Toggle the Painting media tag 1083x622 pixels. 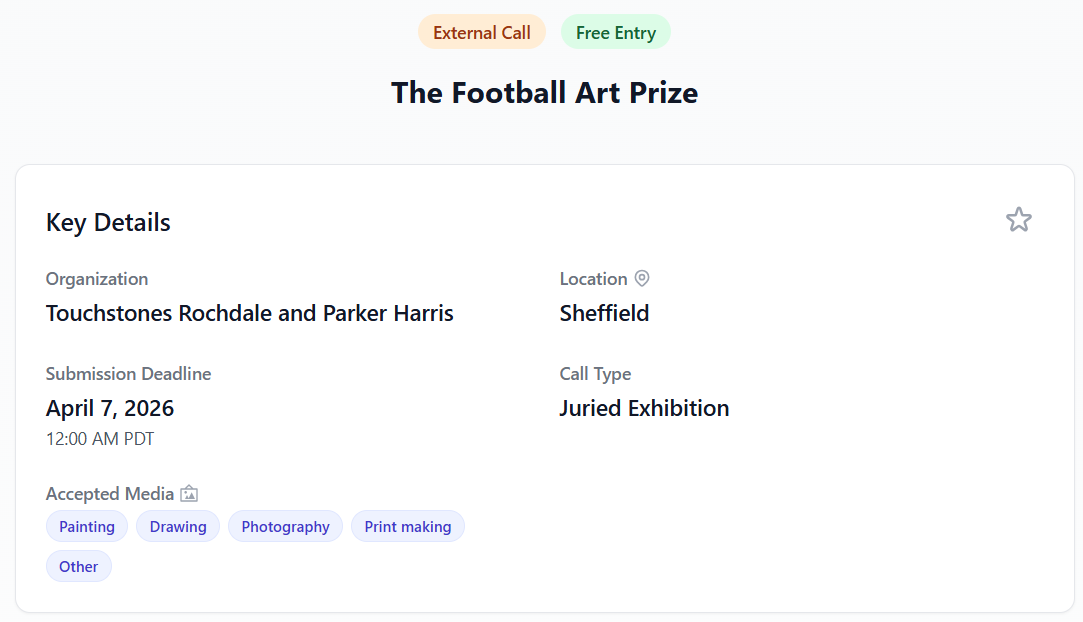point(86,526)
